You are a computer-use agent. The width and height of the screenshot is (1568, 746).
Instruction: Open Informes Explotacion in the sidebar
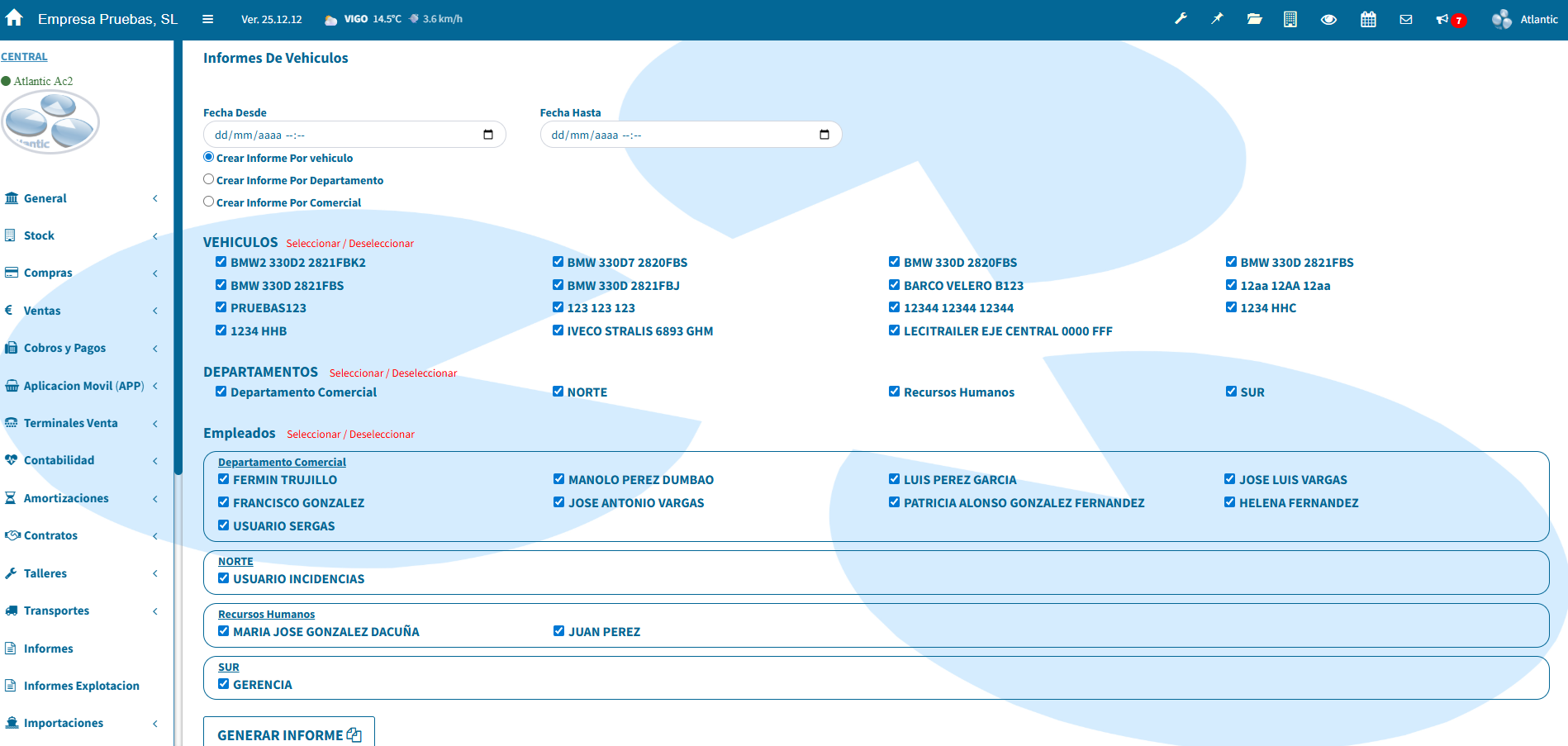(81, 686)
